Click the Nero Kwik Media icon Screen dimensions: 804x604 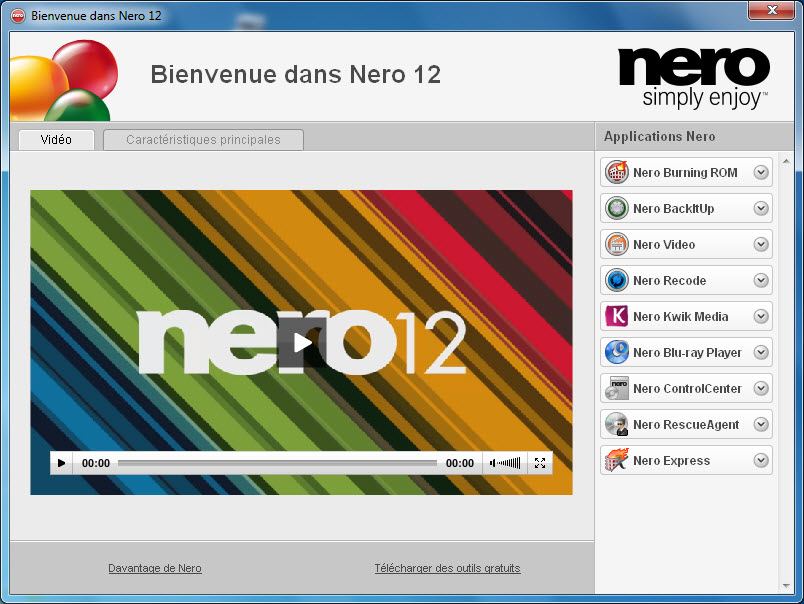[617, 316]
